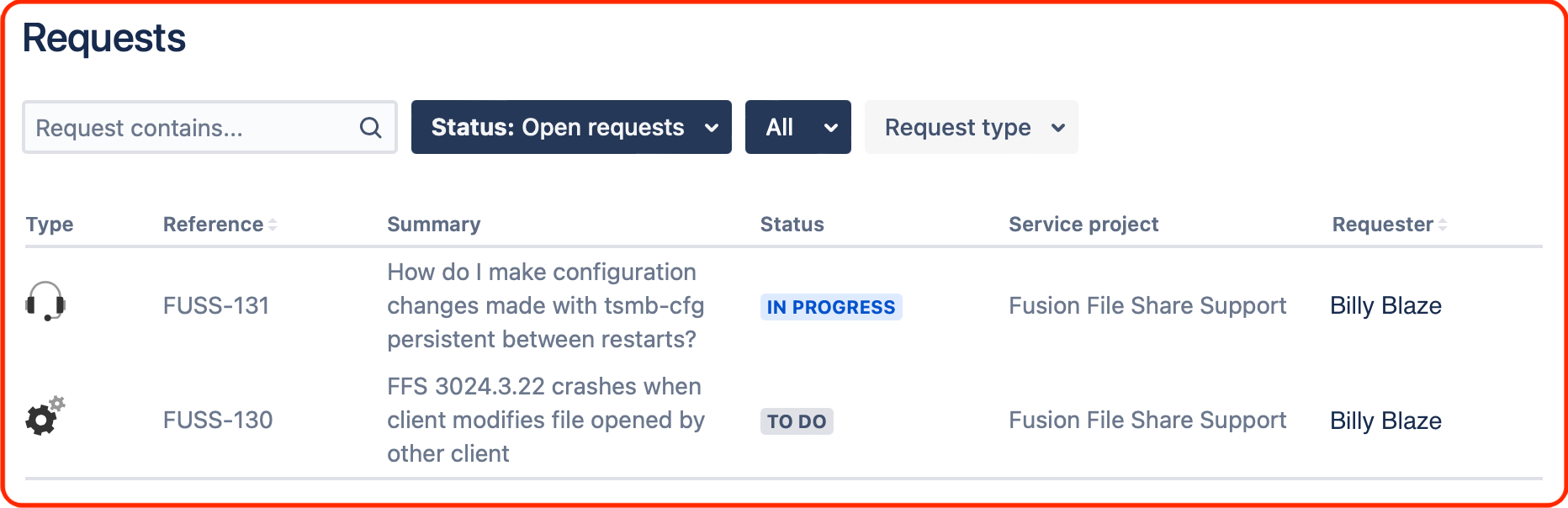Image resolution: width=1568 pixels, height=508 pixels.
Task: Click the sort arrows beside Requester header
Action: click(x=1444, y=224)
